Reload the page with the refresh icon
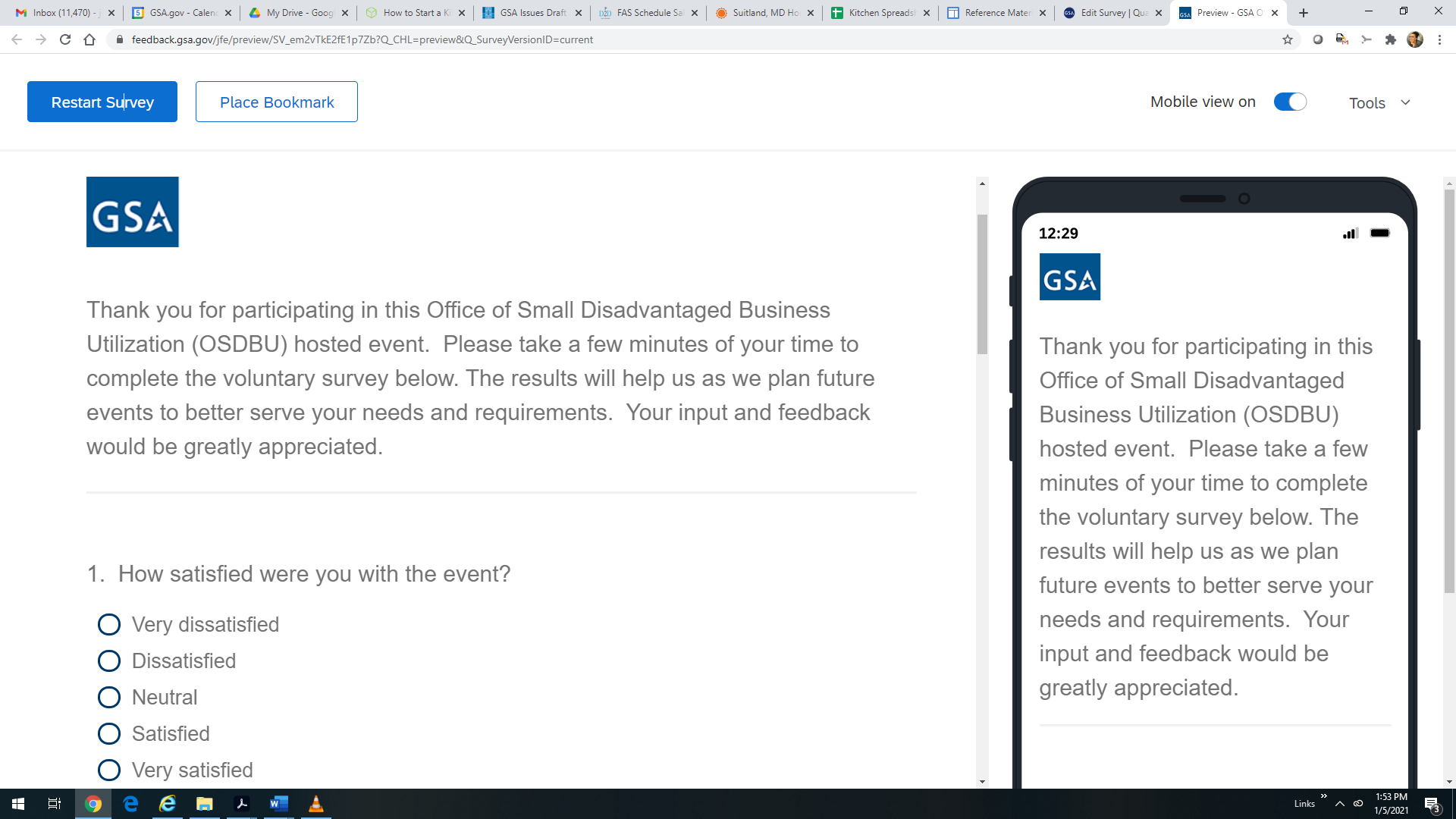1456x819 pixels. [65, 39]
